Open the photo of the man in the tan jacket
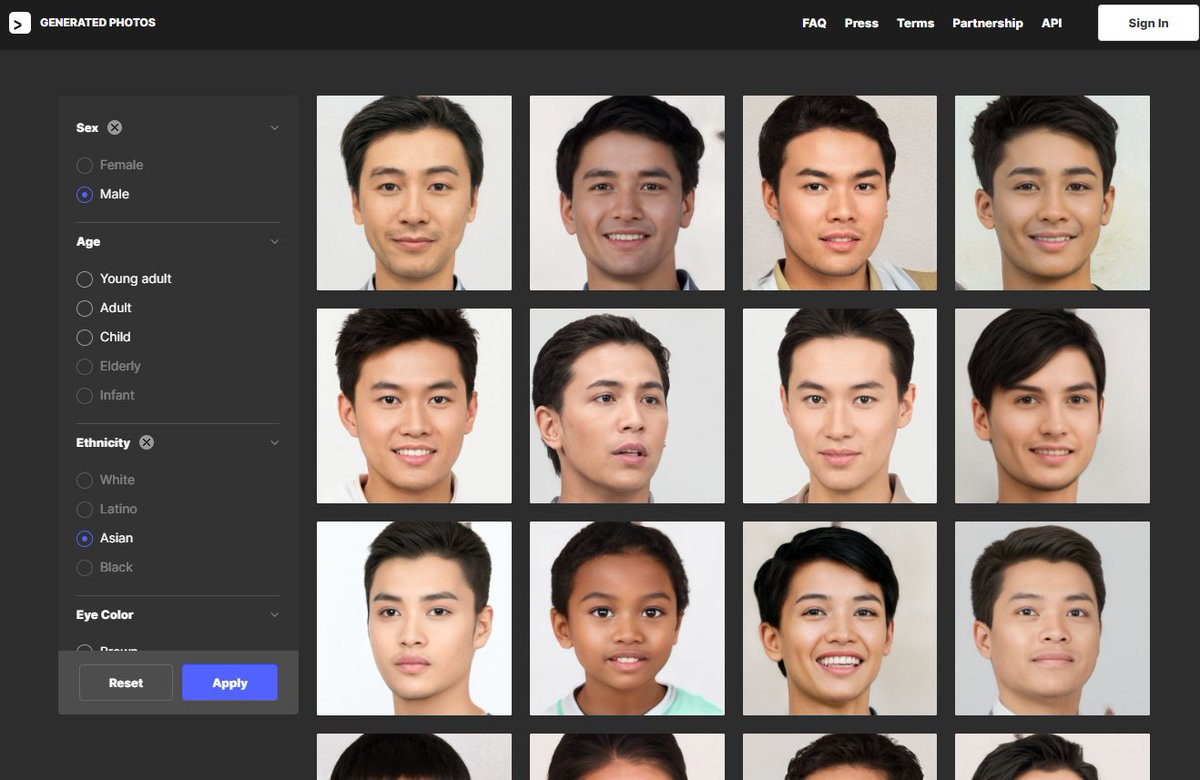 840,193
